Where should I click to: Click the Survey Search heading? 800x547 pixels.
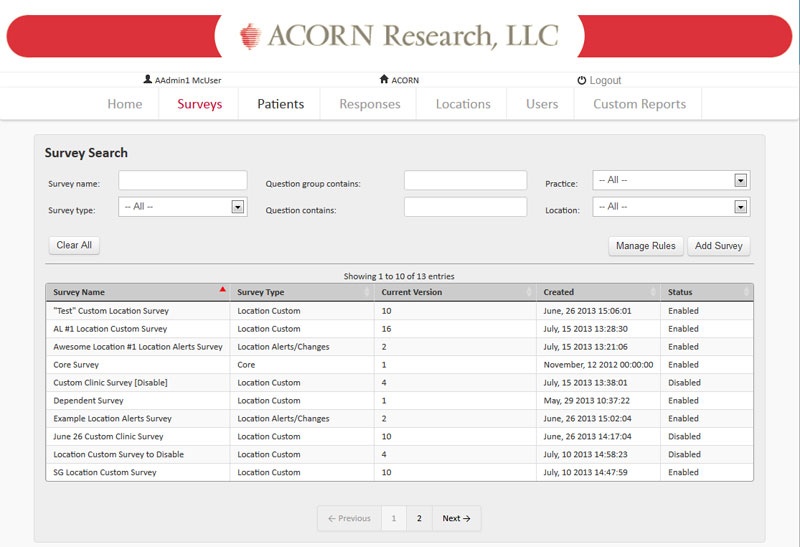tap(86, 153)
